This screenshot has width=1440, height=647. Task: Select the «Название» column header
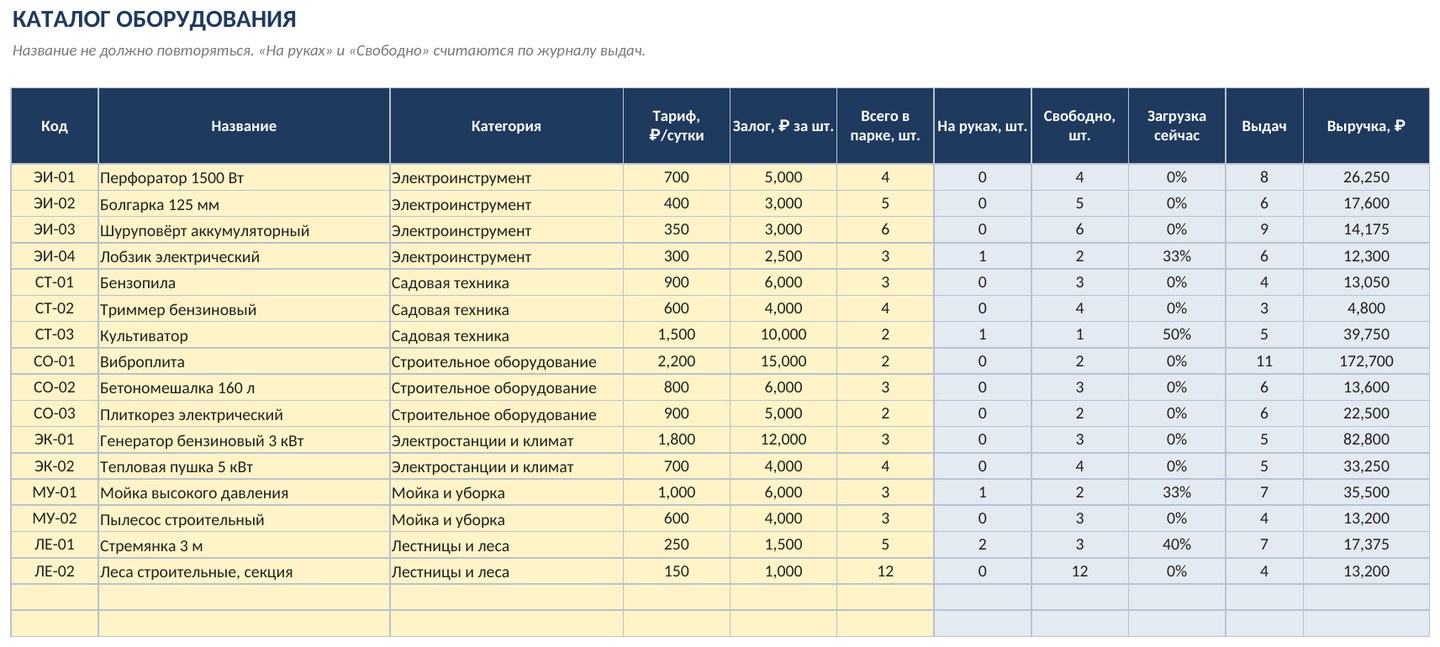click(x=244, y=126)
